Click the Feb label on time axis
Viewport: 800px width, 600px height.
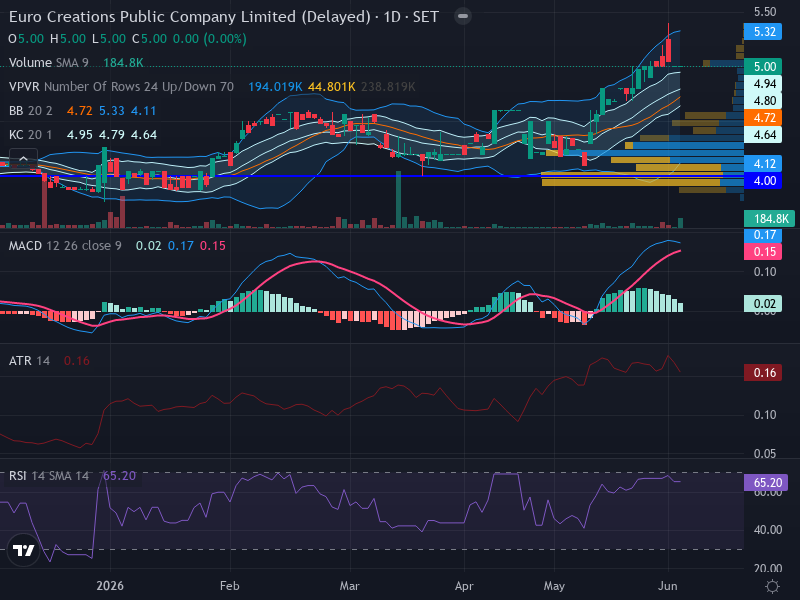tap(230, 586)
